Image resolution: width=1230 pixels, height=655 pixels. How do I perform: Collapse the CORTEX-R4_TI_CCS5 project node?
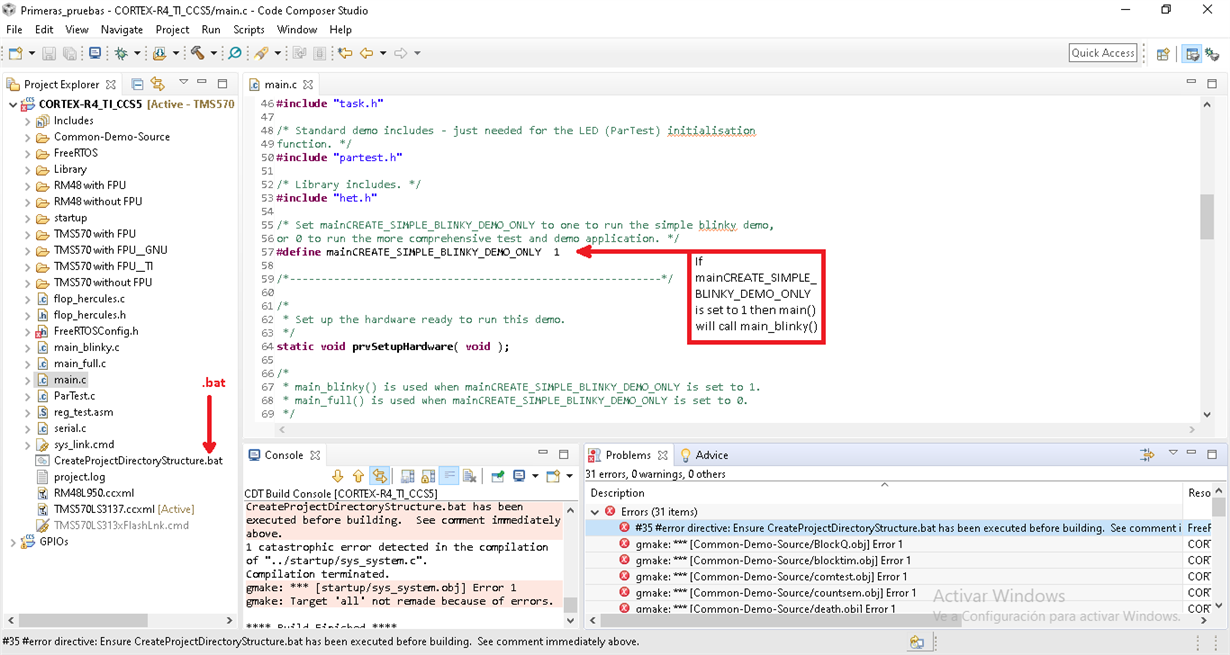(x=13, y=104)
